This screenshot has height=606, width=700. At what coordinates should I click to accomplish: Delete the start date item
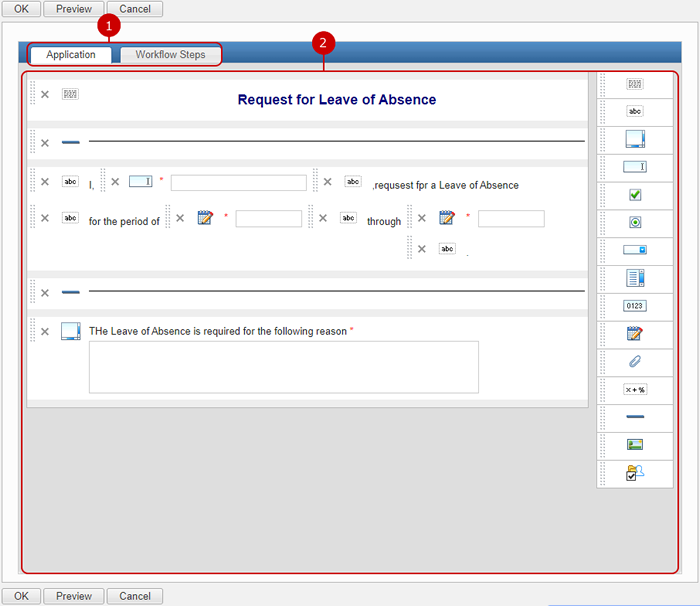[180, 218]
